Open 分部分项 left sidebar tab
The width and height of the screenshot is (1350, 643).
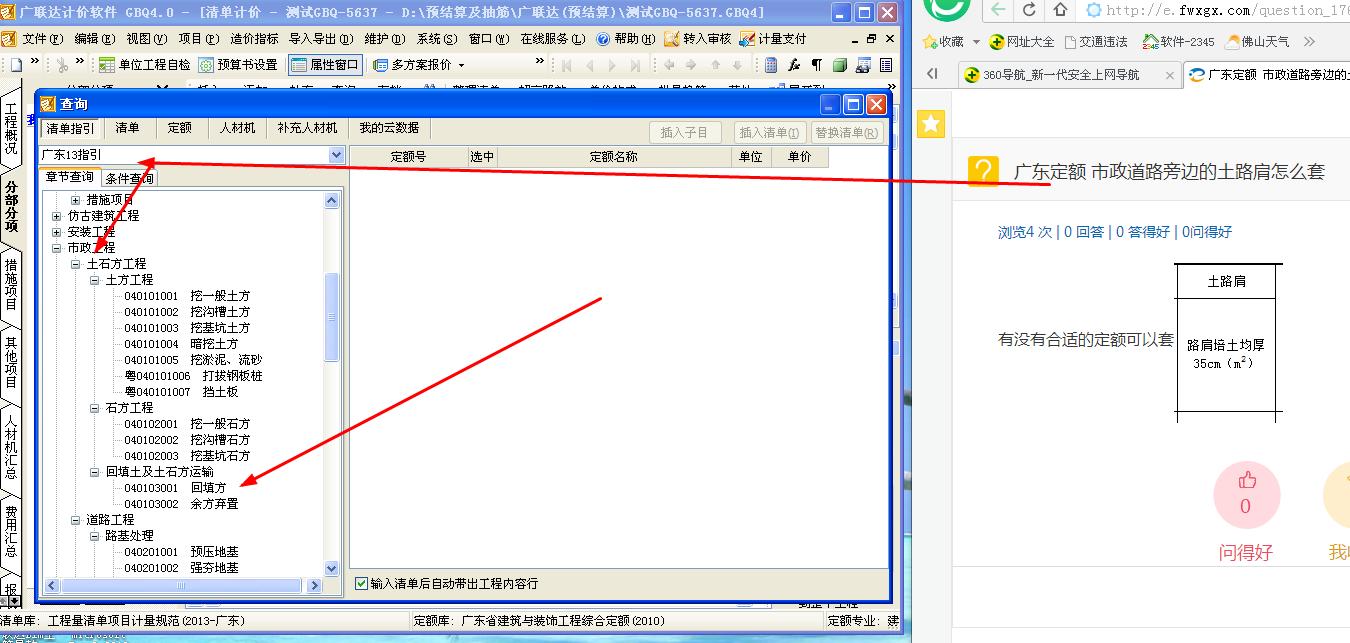(x=11, y=206)
